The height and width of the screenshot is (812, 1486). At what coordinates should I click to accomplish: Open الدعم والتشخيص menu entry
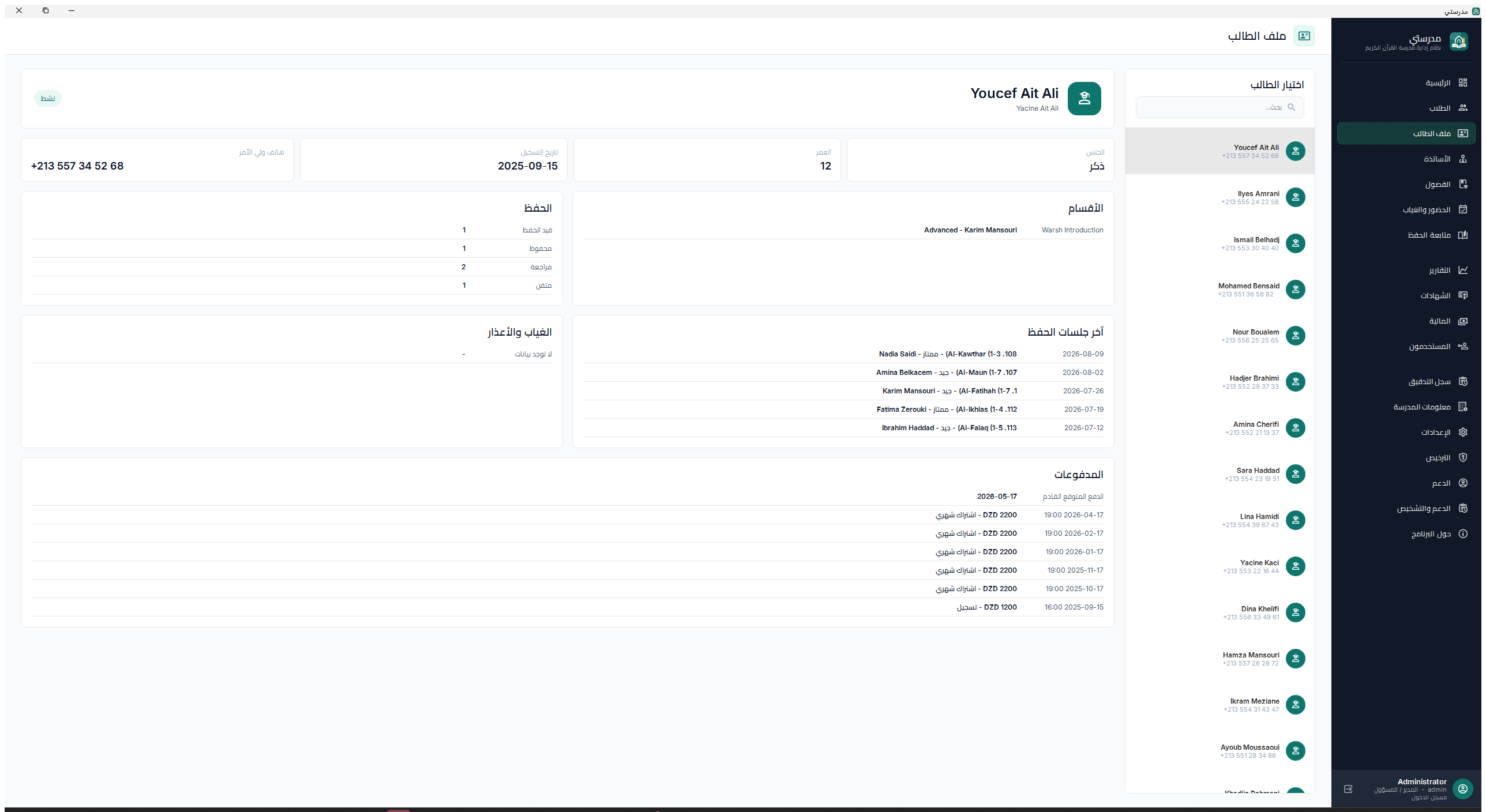pos(1406,508)
